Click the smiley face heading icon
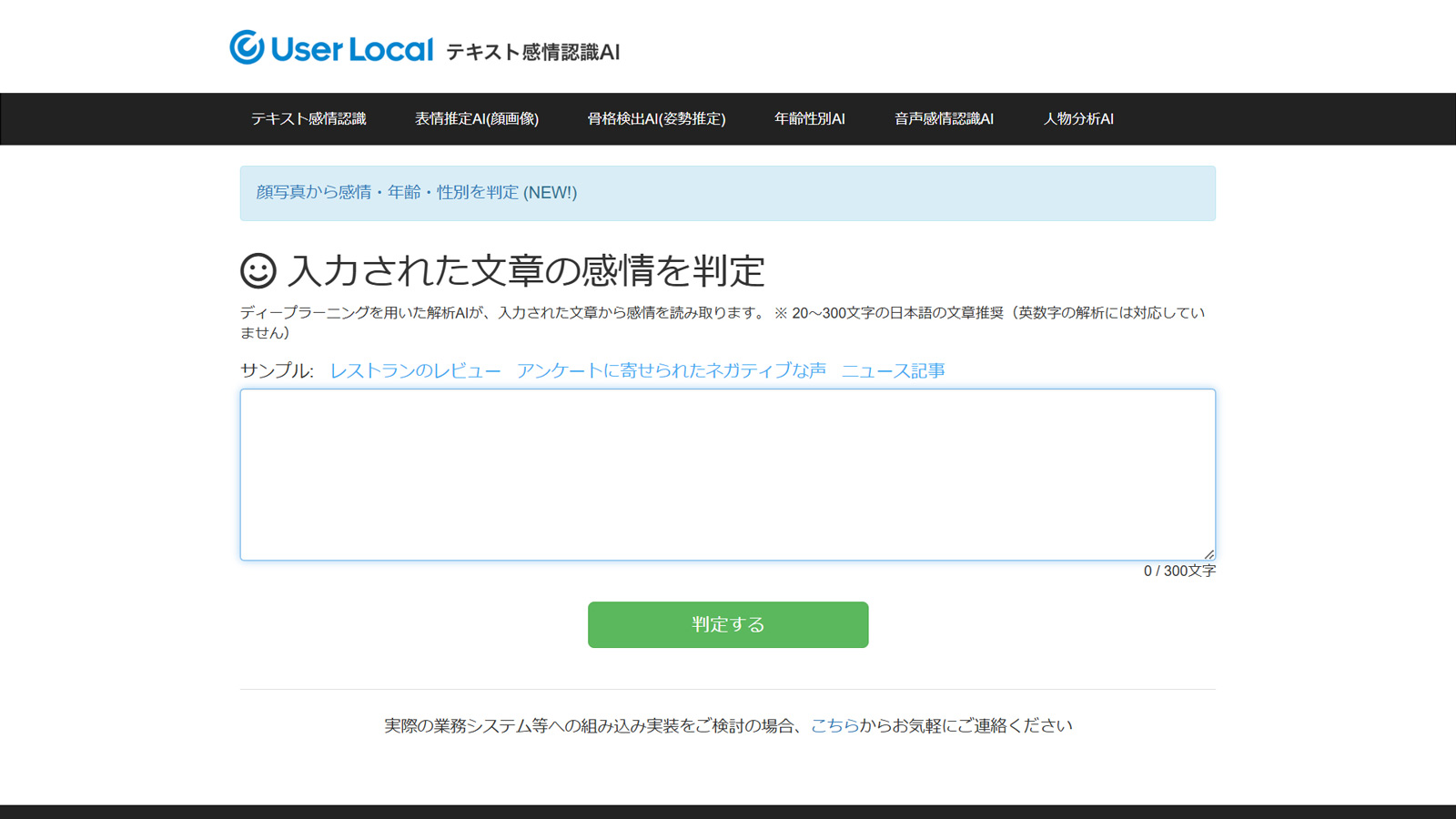Viewport: 1456px width, 819px height. (258, 271)
